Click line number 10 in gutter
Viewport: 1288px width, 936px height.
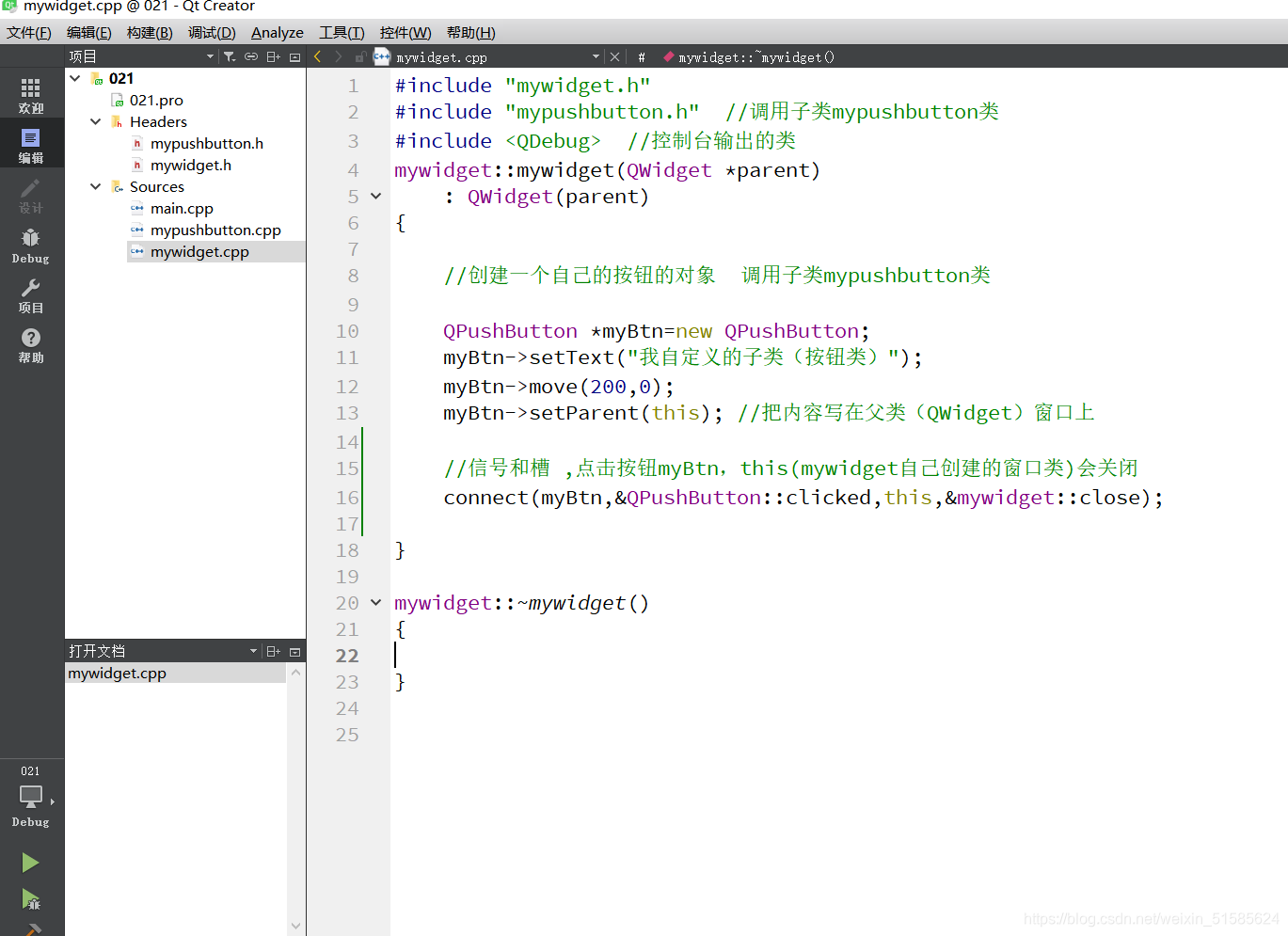tap(347, 331)
